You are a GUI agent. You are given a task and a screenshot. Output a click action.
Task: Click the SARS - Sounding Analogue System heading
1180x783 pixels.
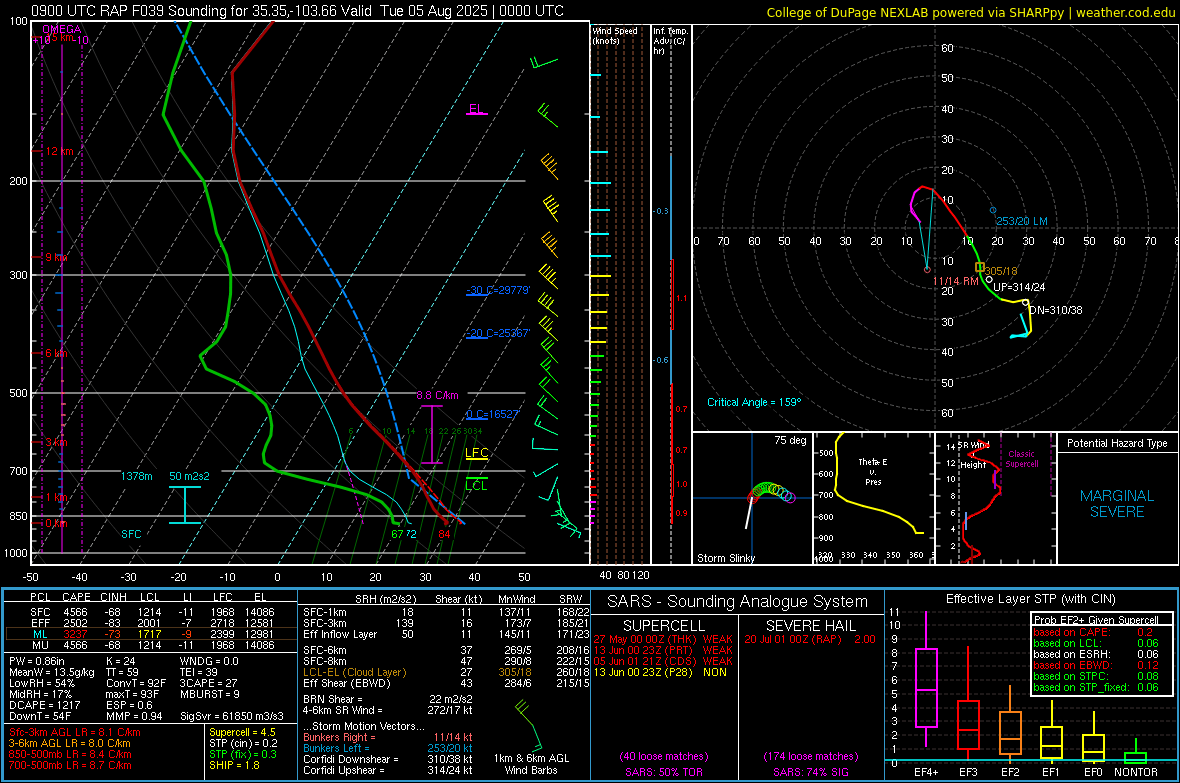pos(738,602)
